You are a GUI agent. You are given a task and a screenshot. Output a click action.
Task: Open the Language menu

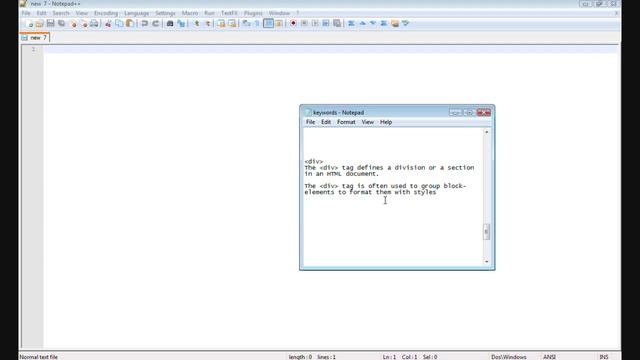[136, 13]
